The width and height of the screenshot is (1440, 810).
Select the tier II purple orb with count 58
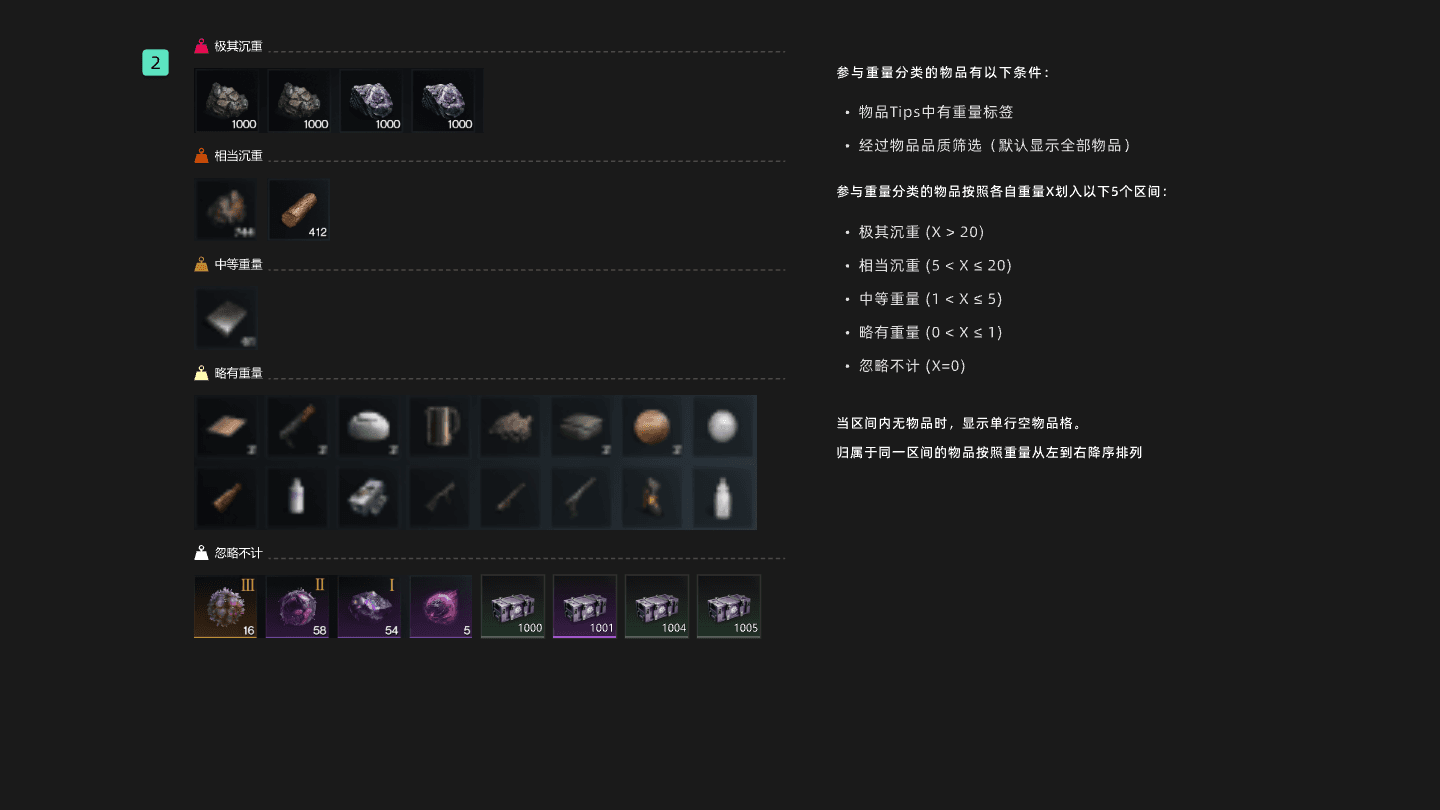coord(298,606)
